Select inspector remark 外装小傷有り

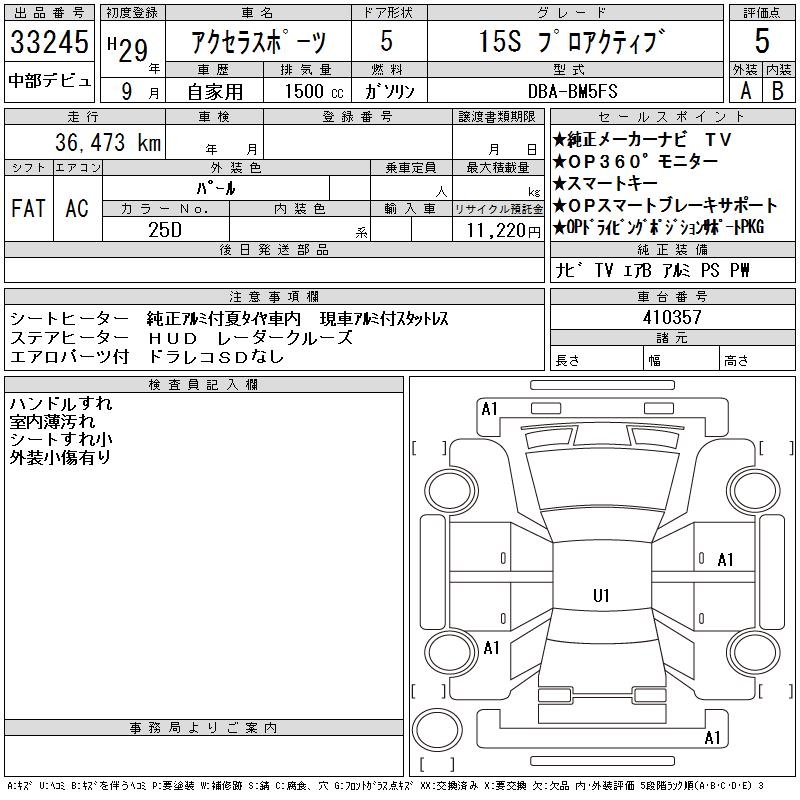pos(60,458)
